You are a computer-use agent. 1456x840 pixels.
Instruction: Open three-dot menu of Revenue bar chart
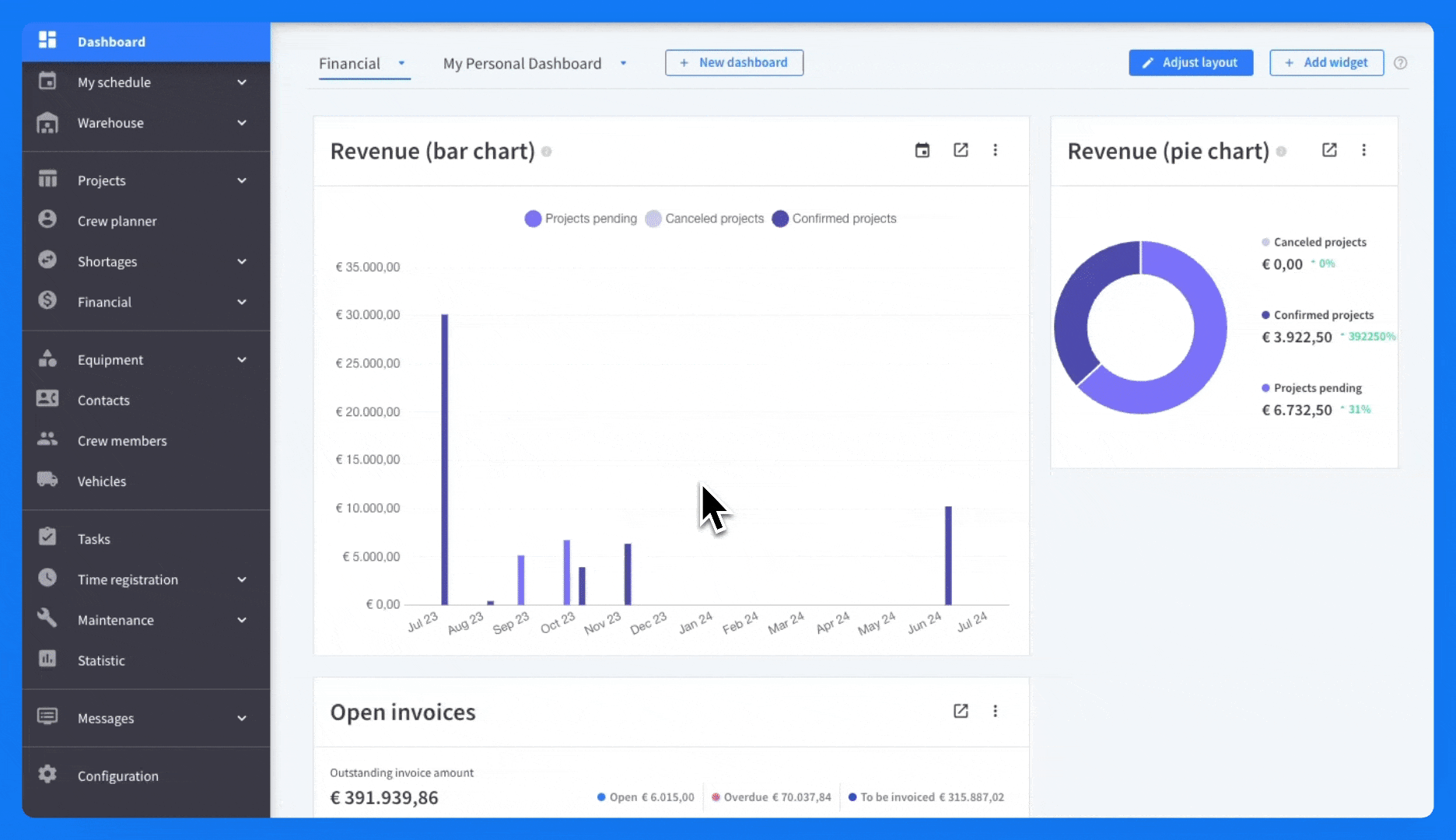click(x=995, y=150)
